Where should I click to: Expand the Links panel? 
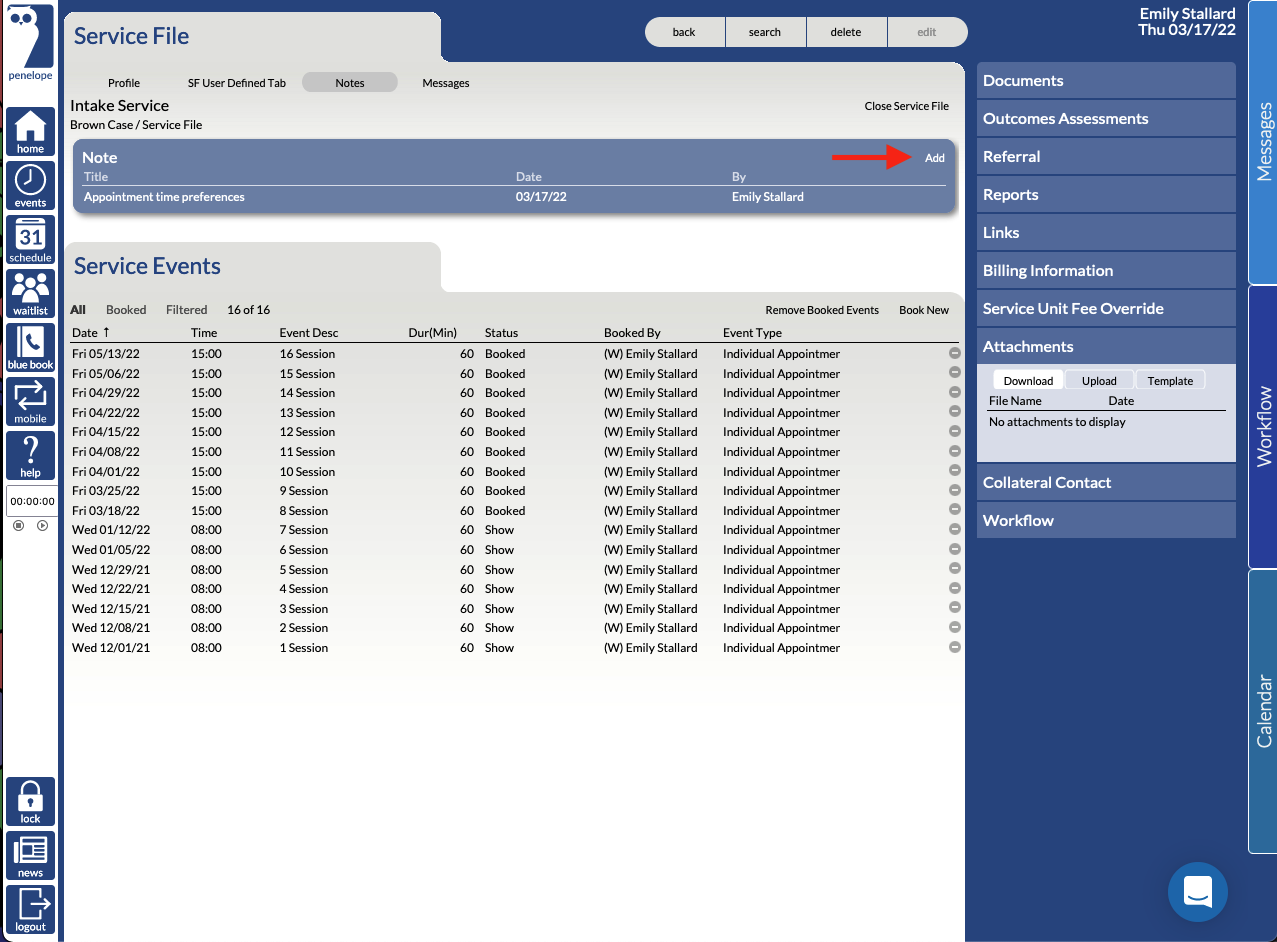(x=1106, y=233)
